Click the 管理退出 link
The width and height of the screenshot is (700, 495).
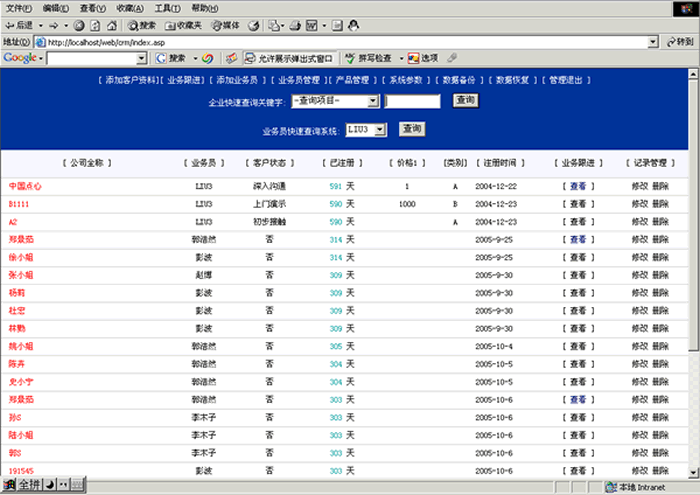pyautogui.click(x=566, y=80)
